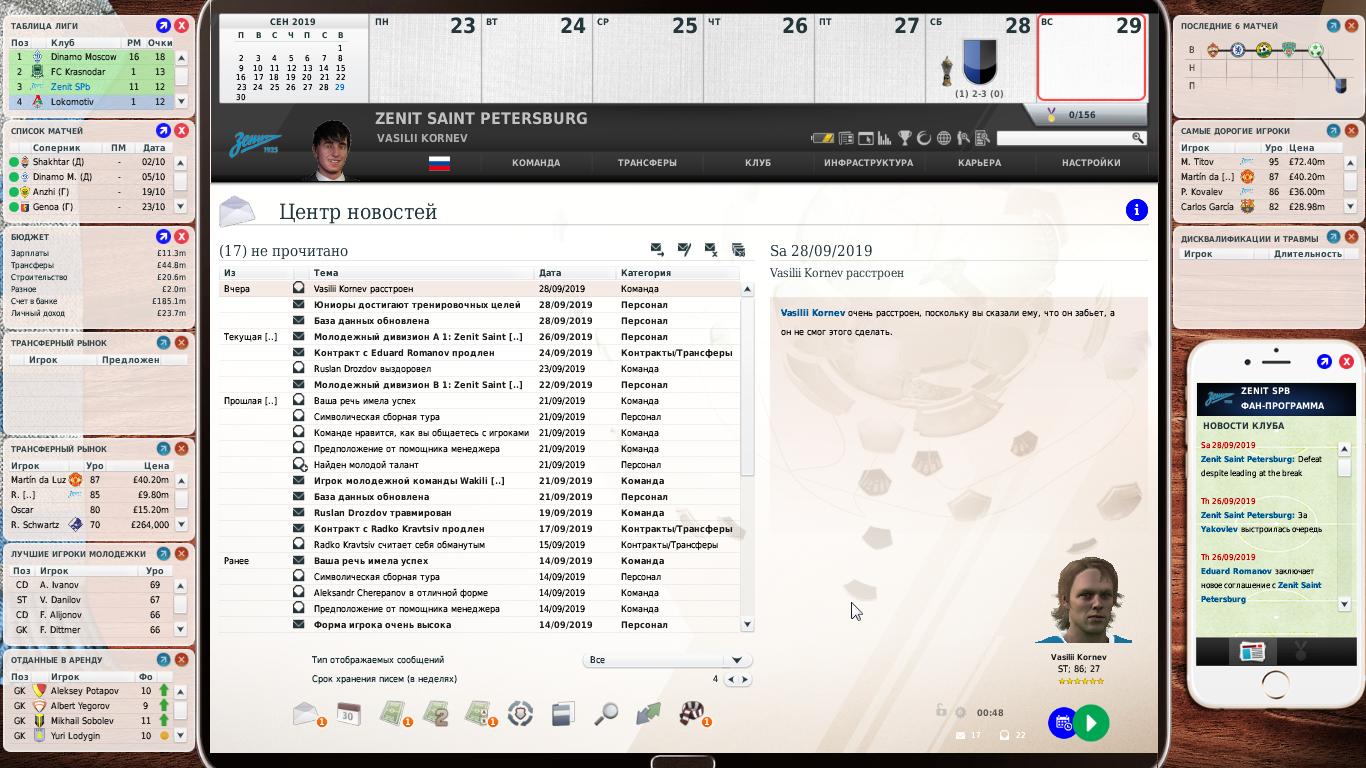Image resolution: width=1366 pixels, height=768 pixels.
Task: Open first team lineup pitch icon
Action: click(393, 714)
